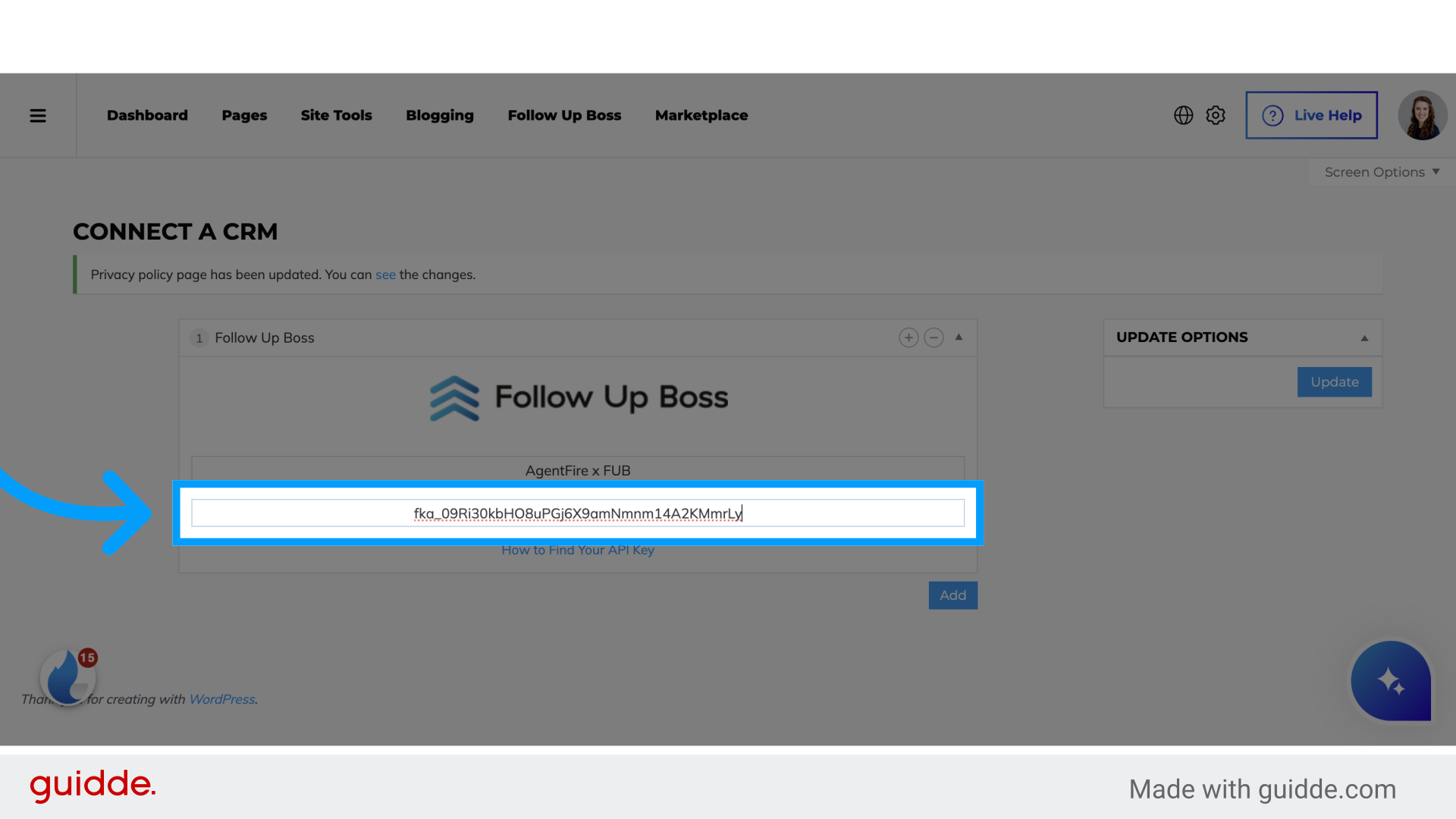Click the plus icon on Follow Up Boss panel
Screen dimensions: 1456x819
click(x=908, y=337)
